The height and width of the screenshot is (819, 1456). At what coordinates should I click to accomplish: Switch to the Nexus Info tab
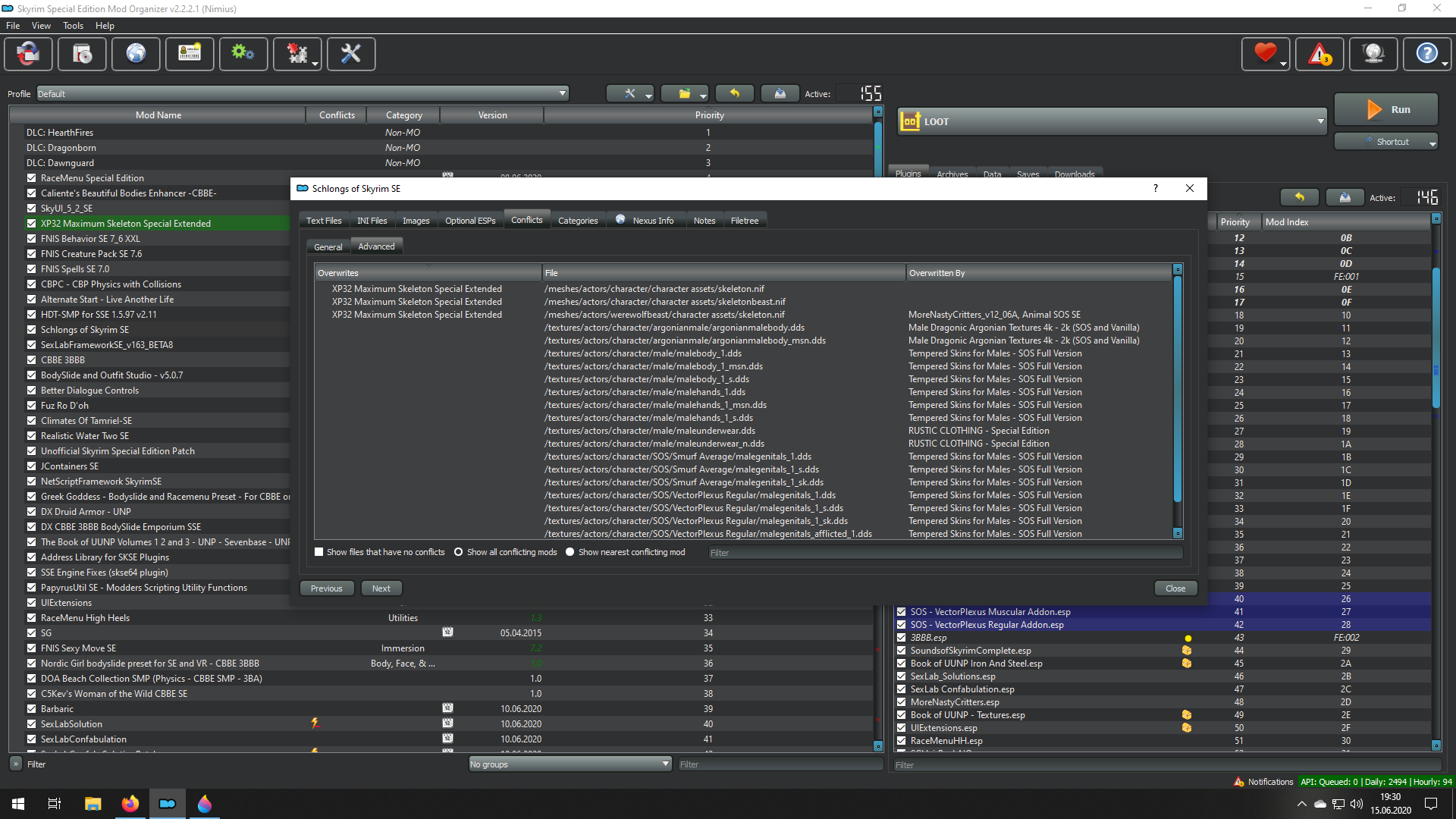(645, 221)
